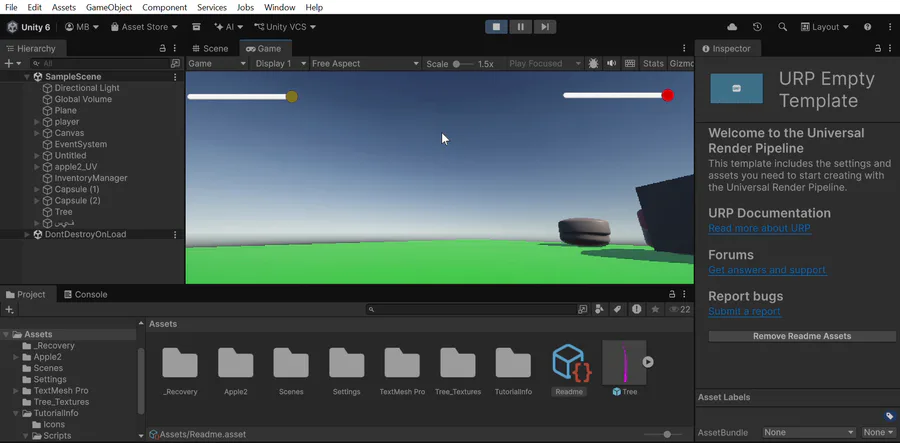900x443 pixels.
Task: Open the toolbar help icon
Action: [x=867, y=27]
